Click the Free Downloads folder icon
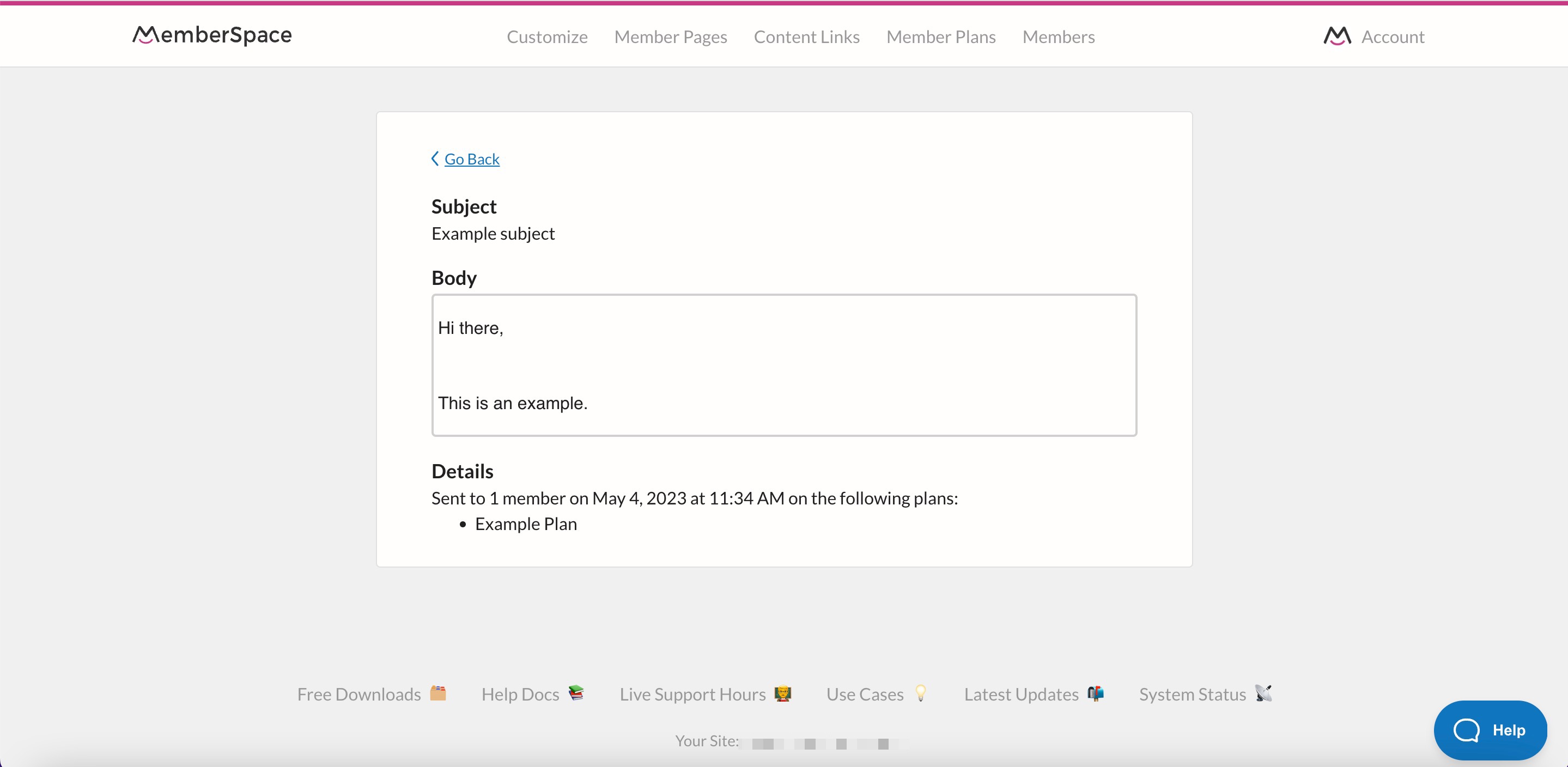1568x767 pixels. coord(439,693)
